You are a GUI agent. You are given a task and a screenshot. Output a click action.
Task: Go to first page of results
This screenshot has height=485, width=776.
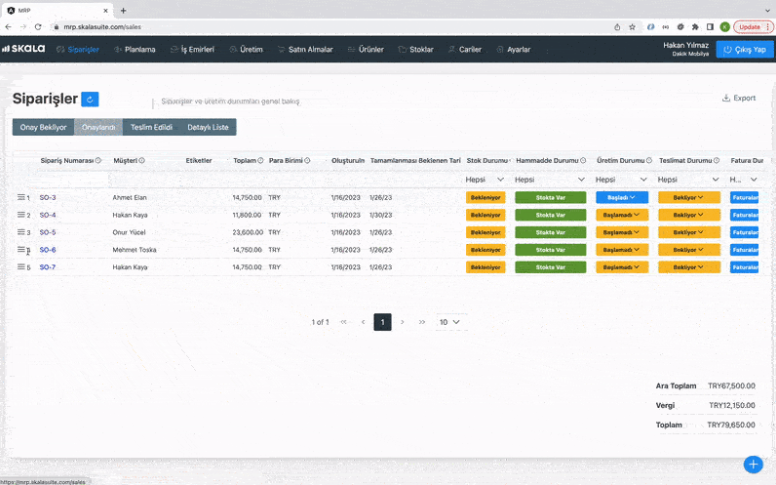(x=343, y=322)
